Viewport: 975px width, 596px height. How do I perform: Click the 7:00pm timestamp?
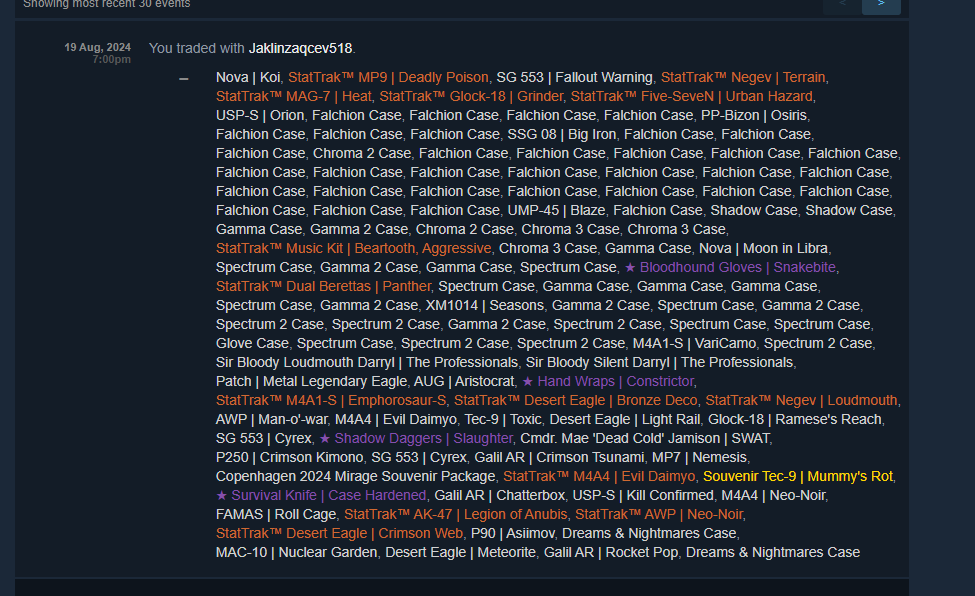click(x=111, y=60)
